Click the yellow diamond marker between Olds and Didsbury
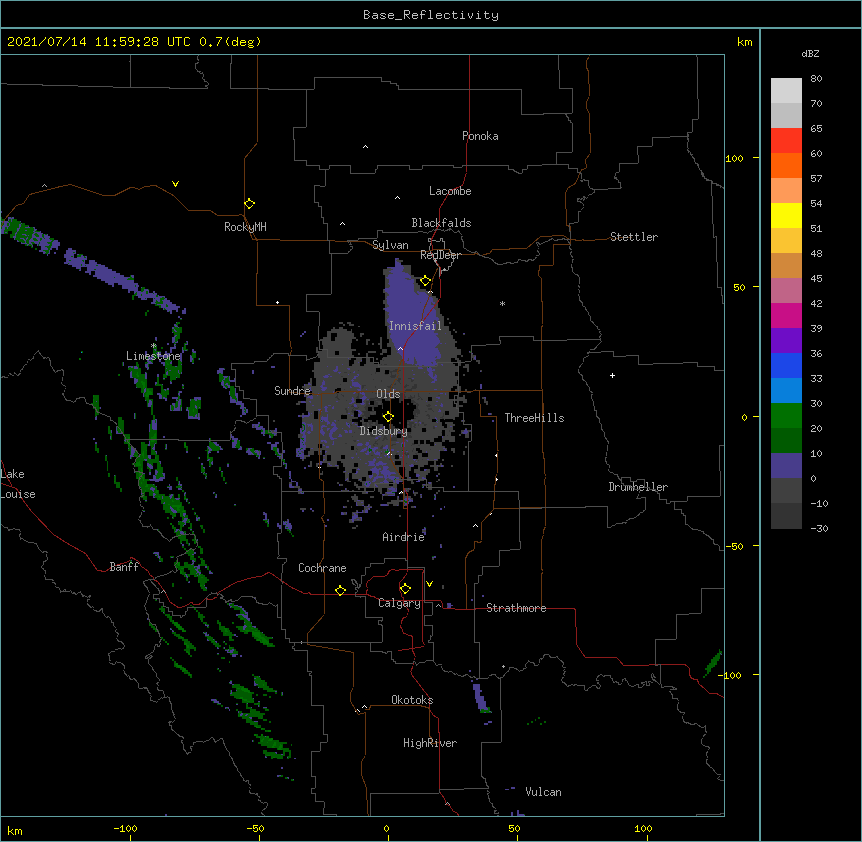862x842 pixels. pos(388,417)
